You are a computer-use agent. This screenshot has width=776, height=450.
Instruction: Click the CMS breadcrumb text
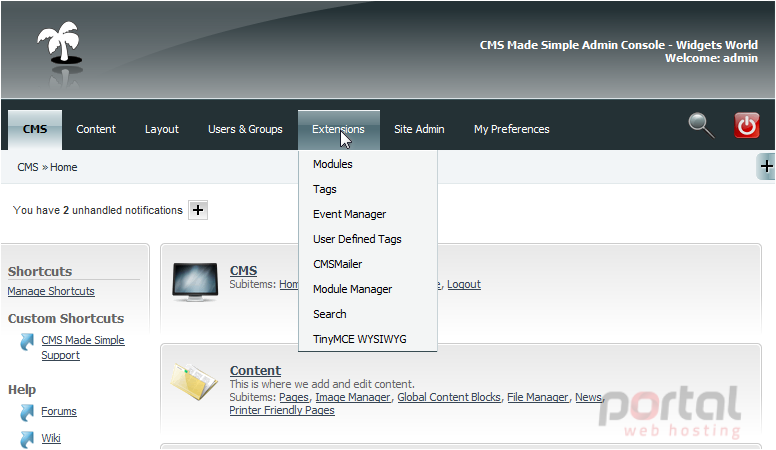(x=28, y=167)
